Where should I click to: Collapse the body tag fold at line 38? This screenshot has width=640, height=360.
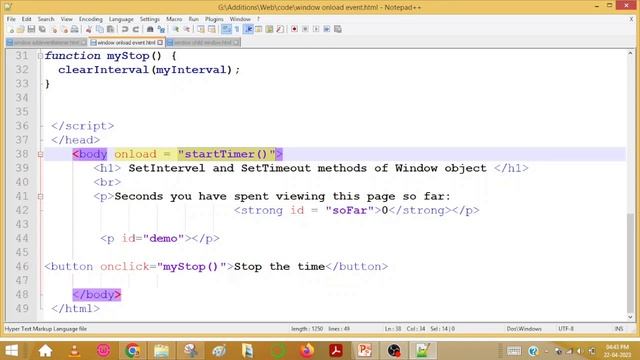coord(40,154)
